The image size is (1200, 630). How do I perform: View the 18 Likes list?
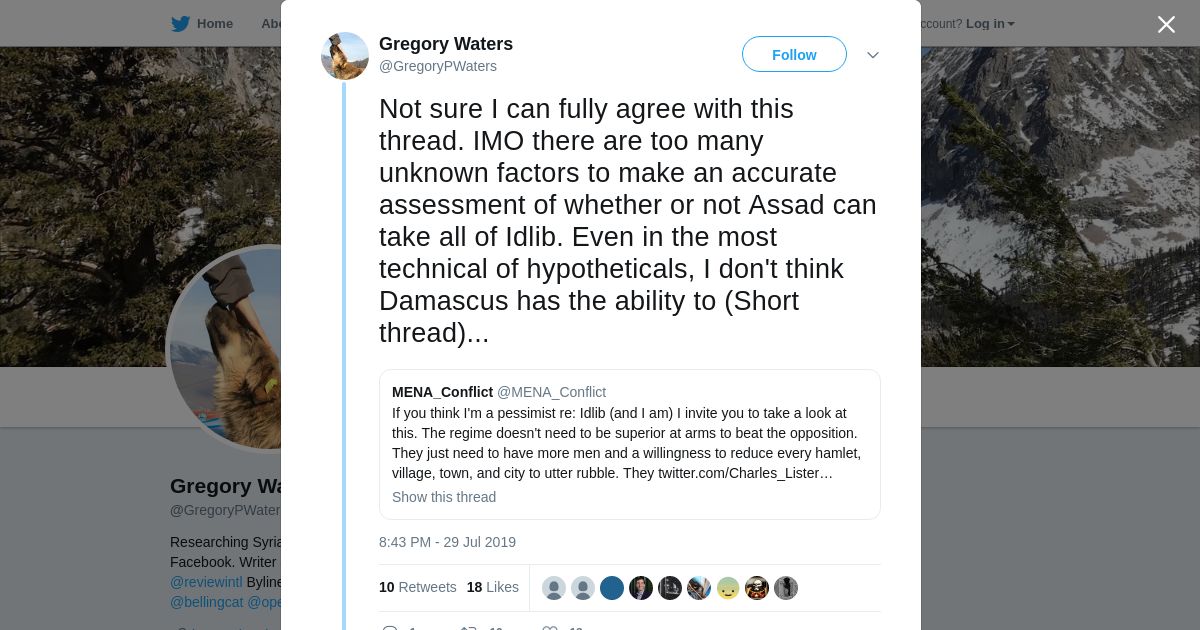tap(492, 587)
